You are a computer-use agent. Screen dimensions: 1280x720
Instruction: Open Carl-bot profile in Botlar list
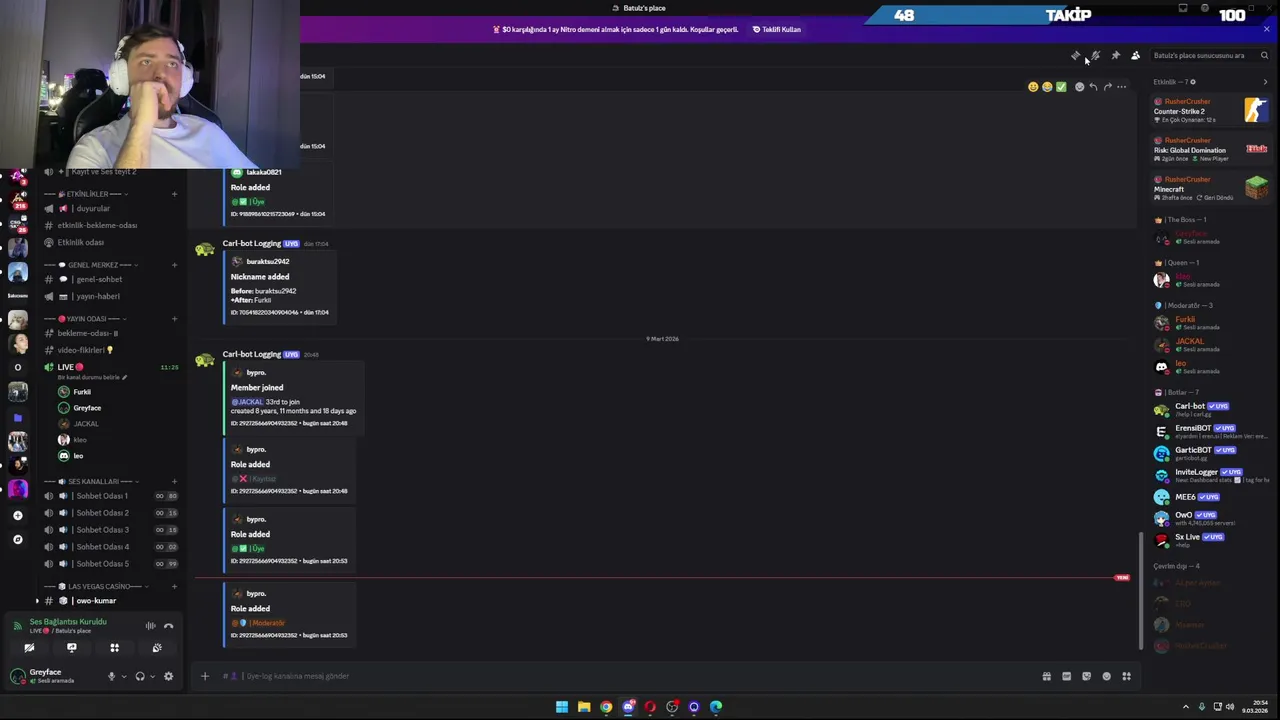click(x=1211, y=409)
